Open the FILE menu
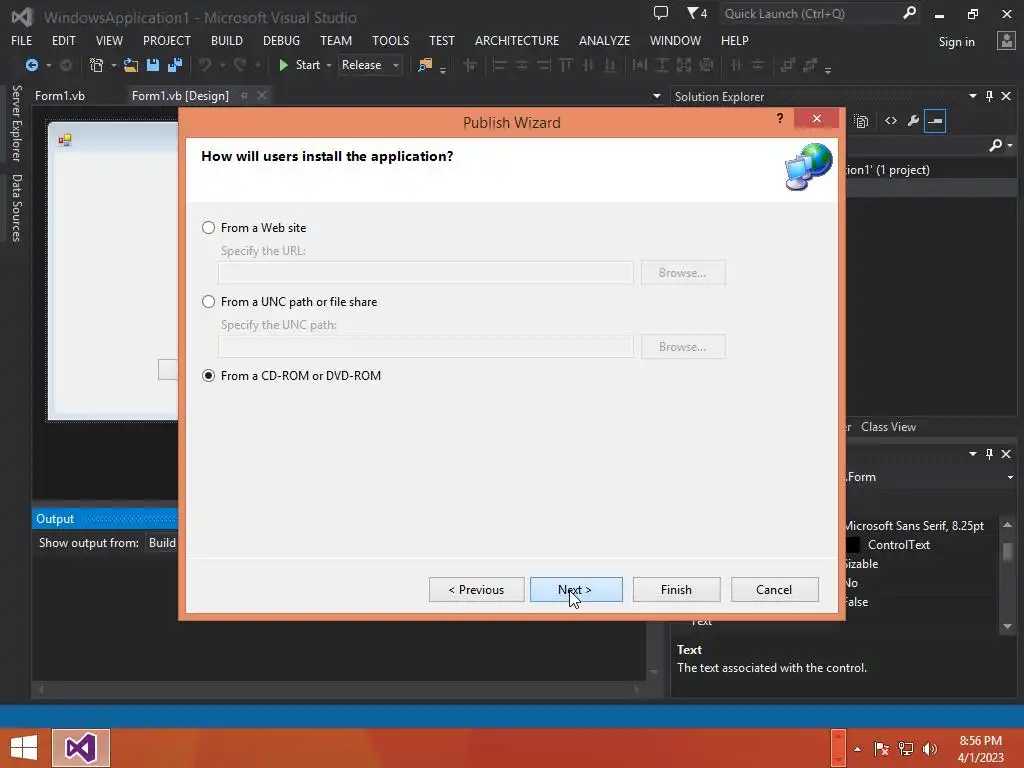Screen dimensions: 1024x768 click(22, 40)
